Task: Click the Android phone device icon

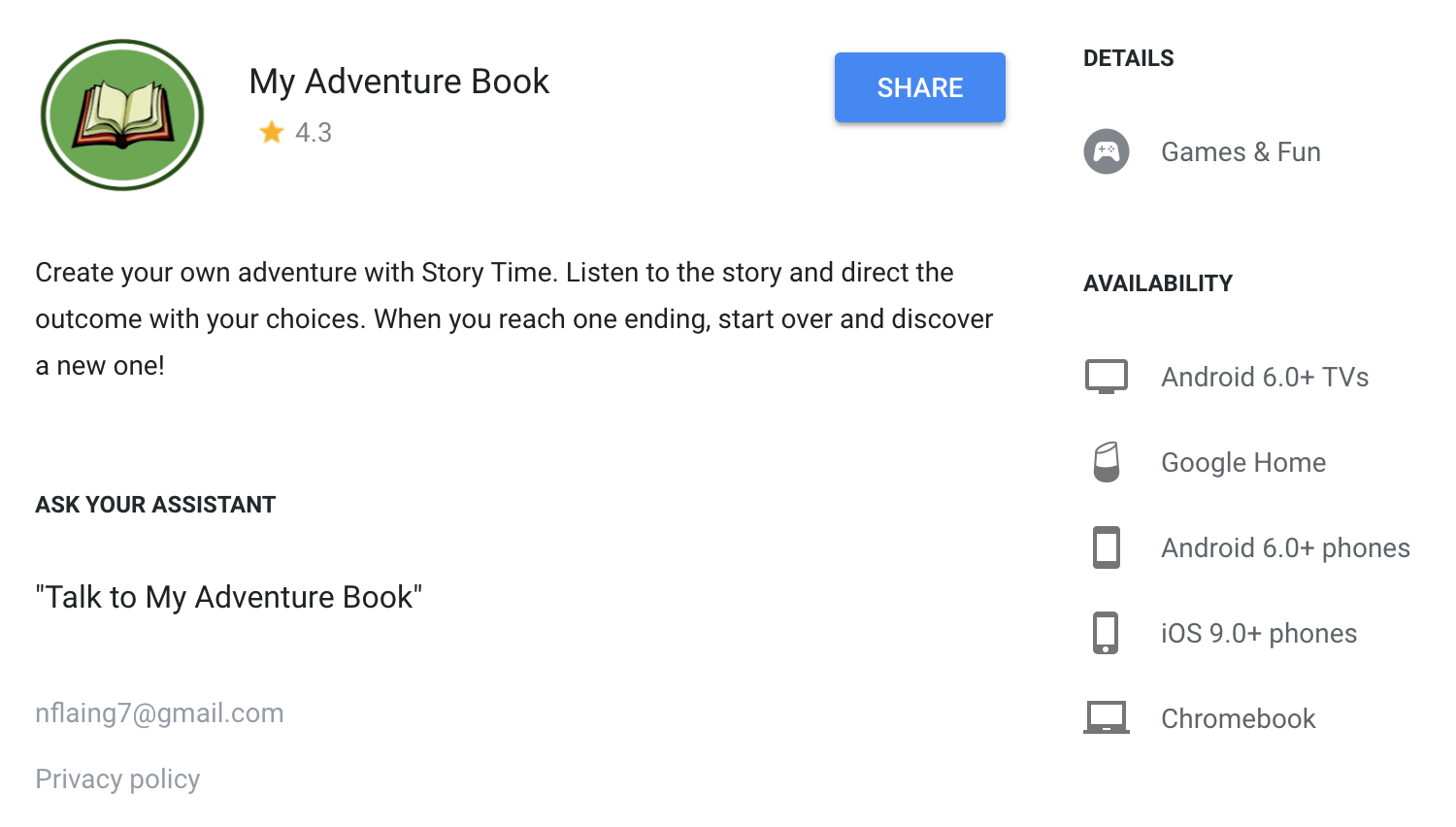Action: point(1107,547)
